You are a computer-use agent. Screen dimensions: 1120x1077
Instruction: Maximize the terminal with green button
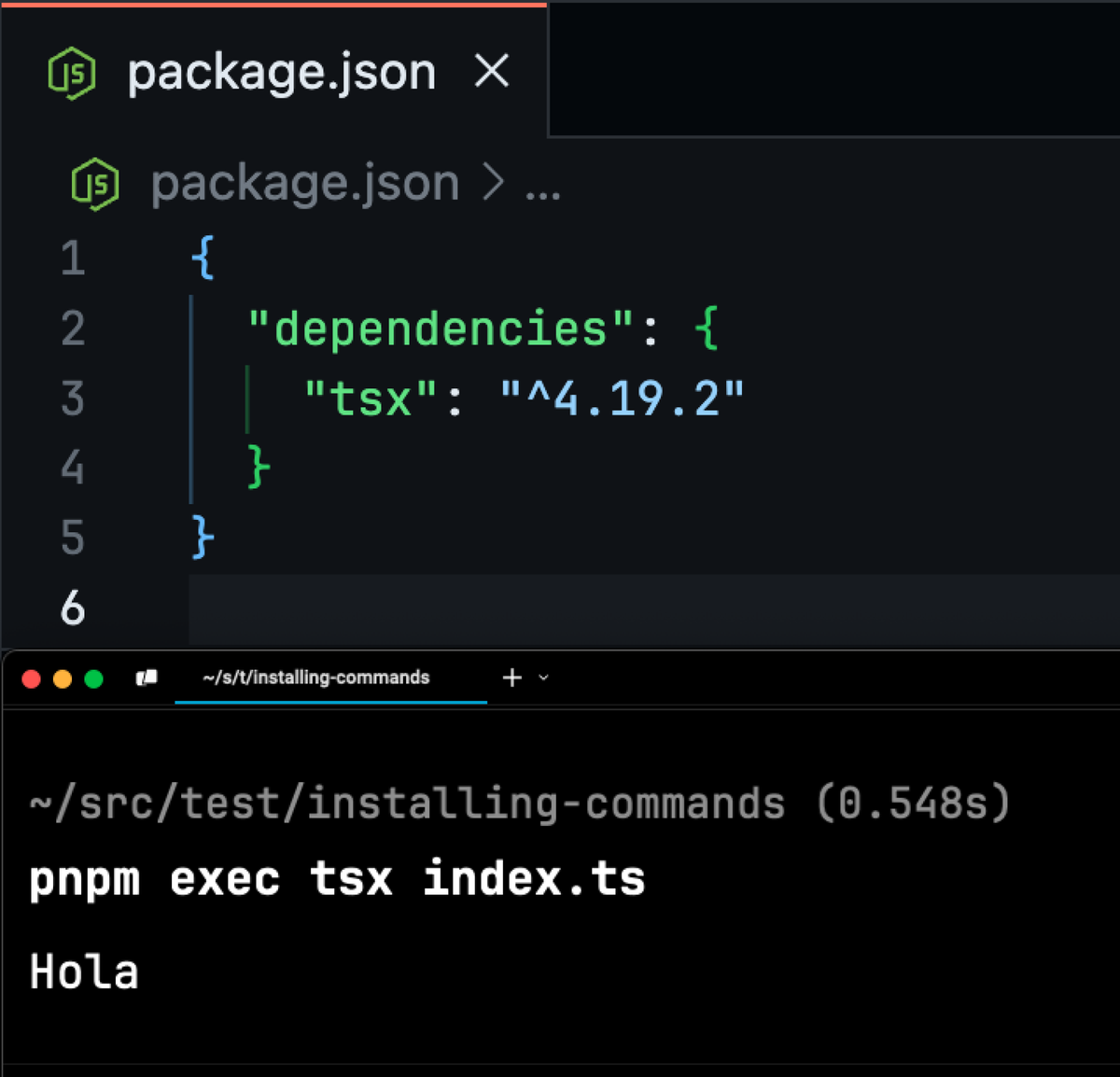(93, 678)
